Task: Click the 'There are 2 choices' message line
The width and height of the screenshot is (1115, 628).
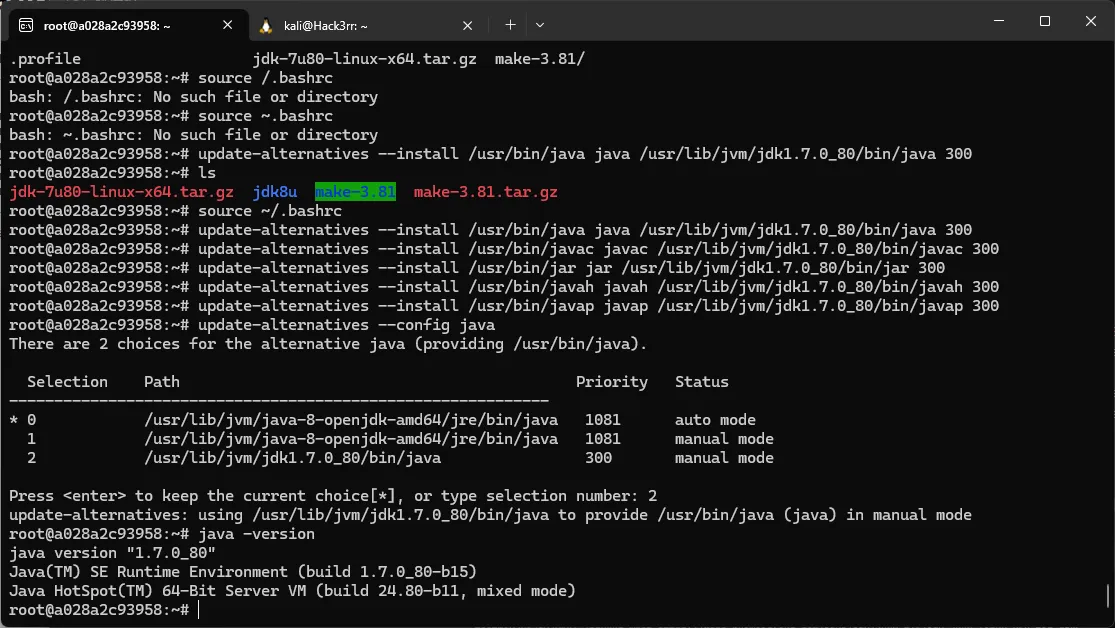Action: pos(329,344)
